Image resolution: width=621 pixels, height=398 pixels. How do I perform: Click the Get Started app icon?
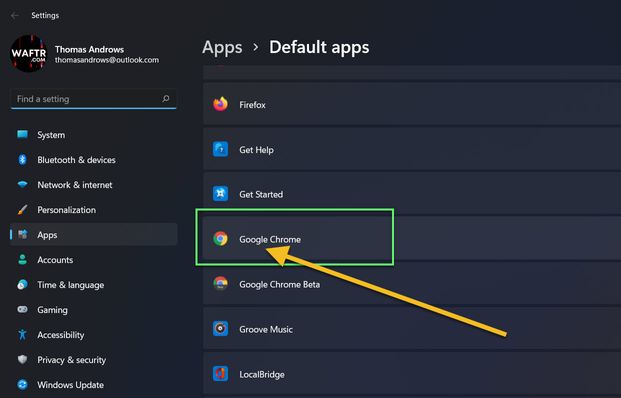[221, 194]
